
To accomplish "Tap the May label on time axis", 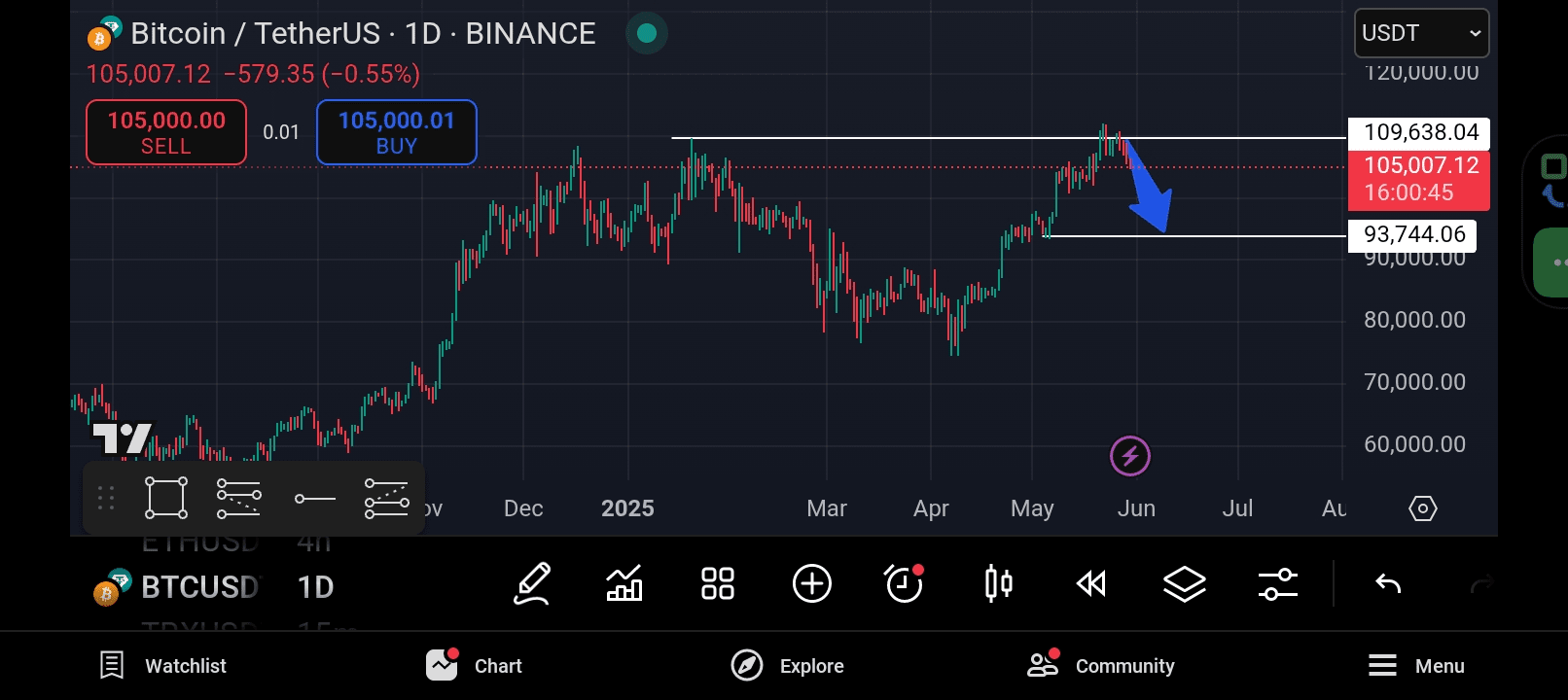I will (x=1032, y=508).
